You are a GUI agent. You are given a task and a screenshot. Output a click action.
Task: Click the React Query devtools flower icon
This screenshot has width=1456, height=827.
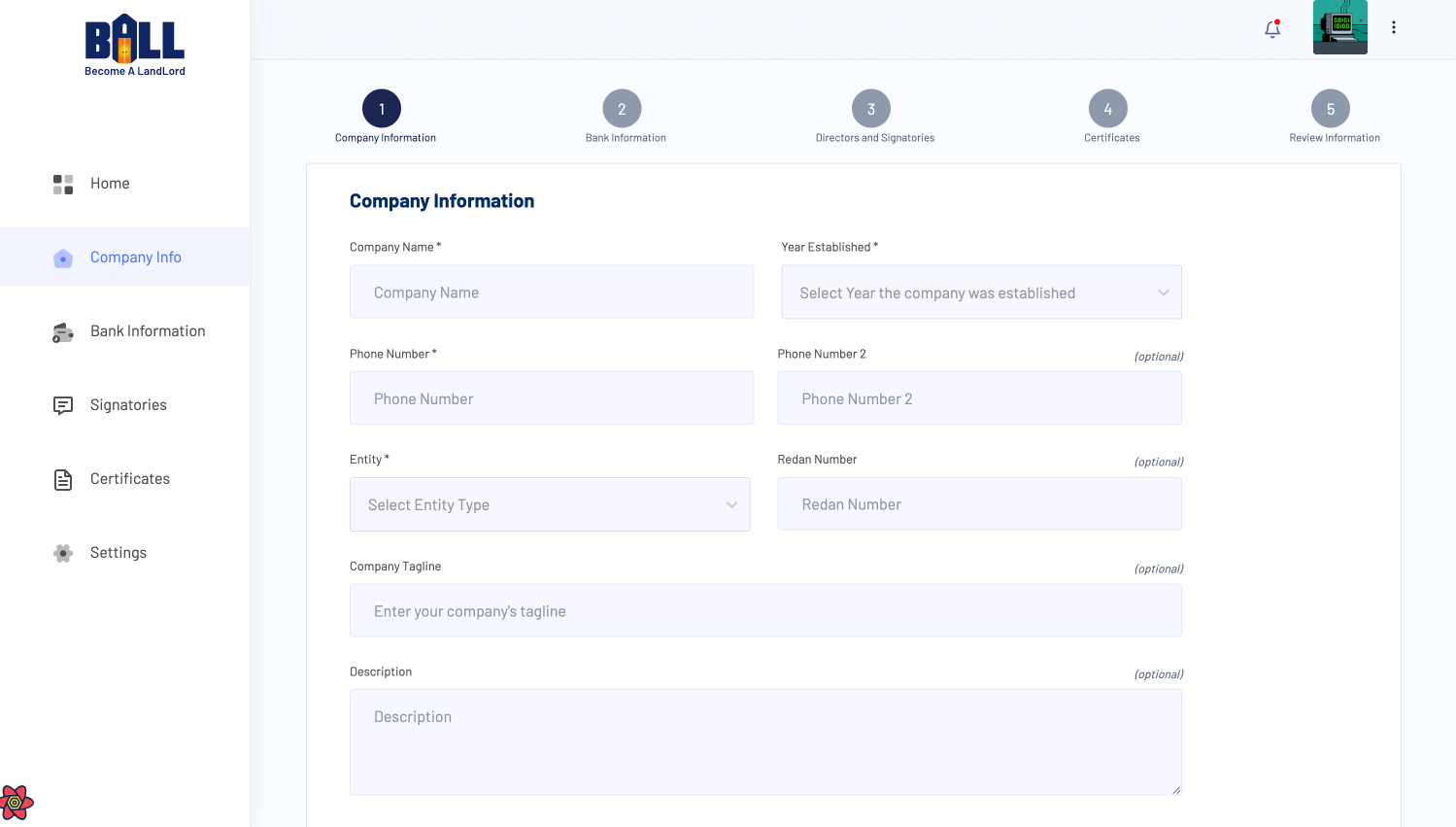point(17,803)
